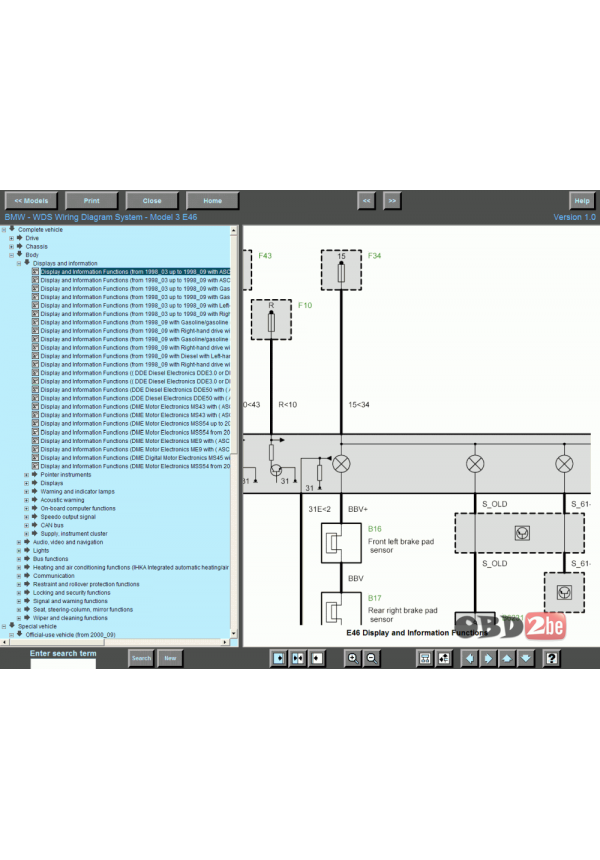Collapse the Body tree node

(x=12, y=255)
